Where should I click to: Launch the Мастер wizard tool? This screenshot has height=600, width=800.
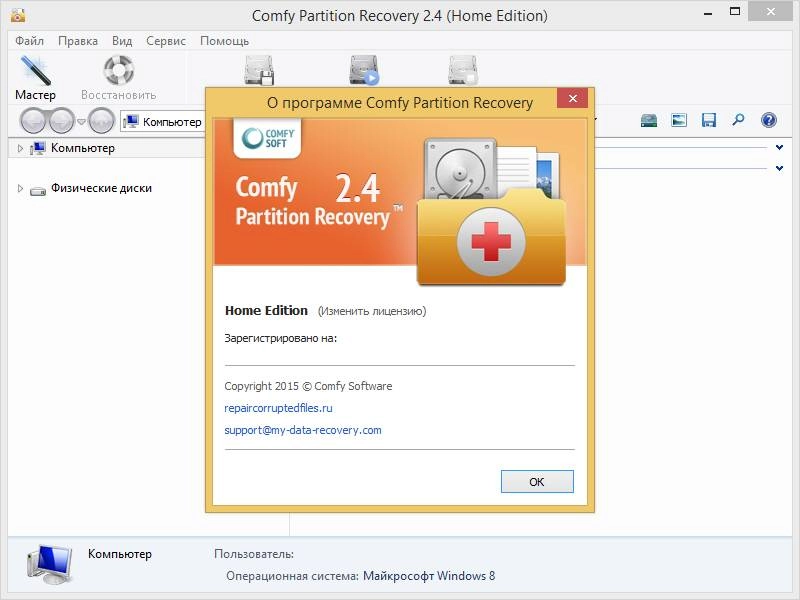click(35, 78)
